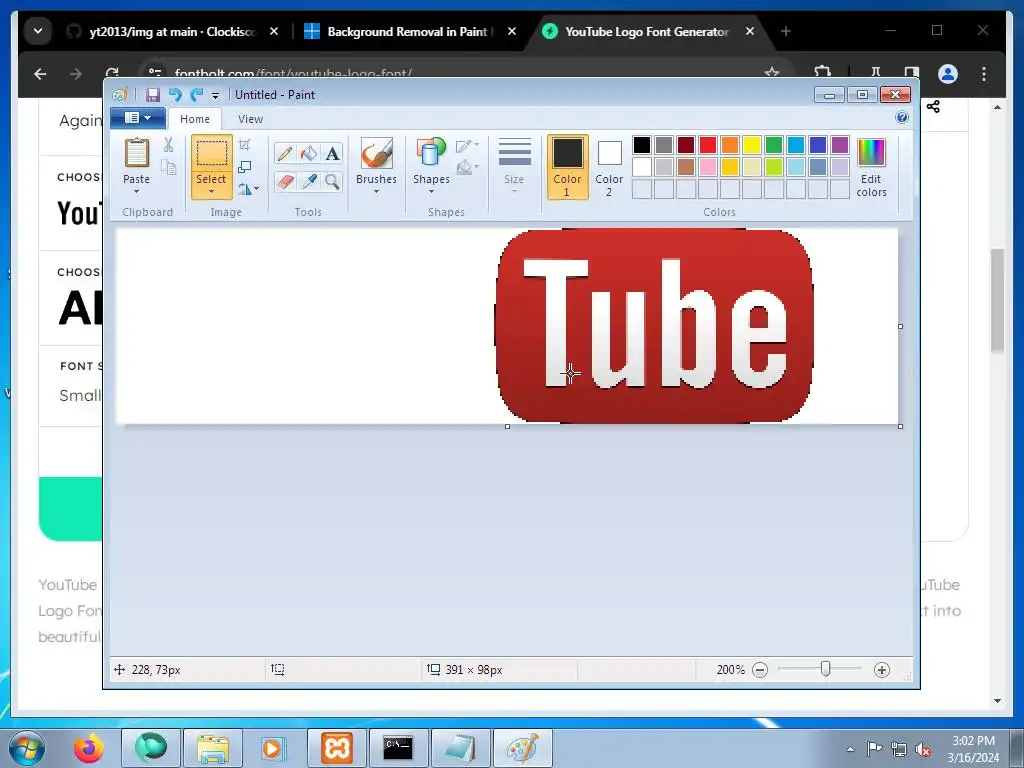Viewport: 1024px width, 768px height.
Task: Select YouTube Logo Font Generator browser tab
Action: pos(648,31)
